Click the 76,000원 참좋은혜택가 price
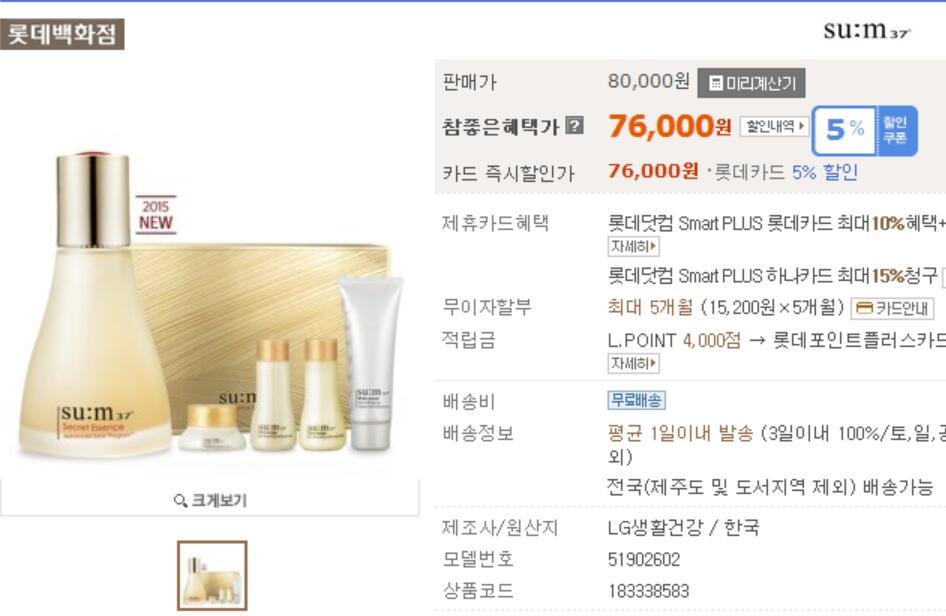 [670, 126]
